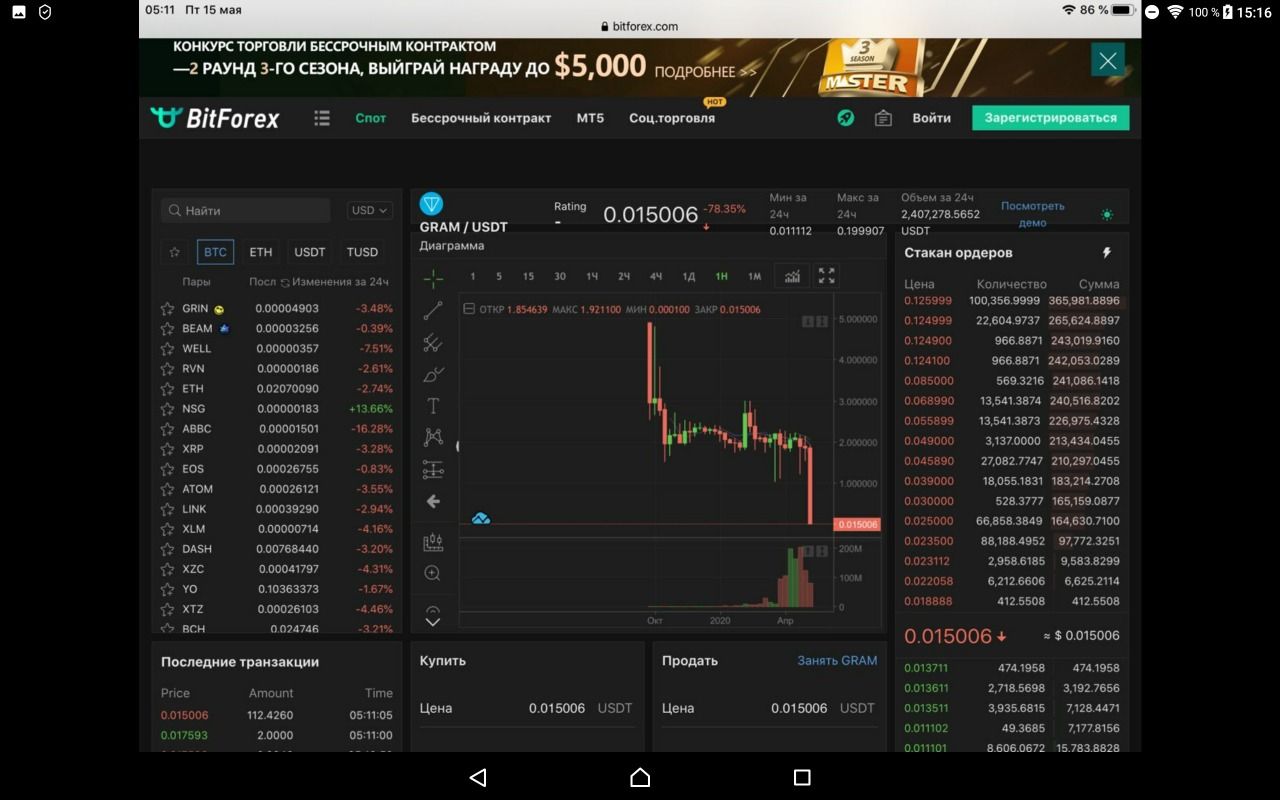Click the Цена field under Купить
The image size is (1280, 800).
526,708
